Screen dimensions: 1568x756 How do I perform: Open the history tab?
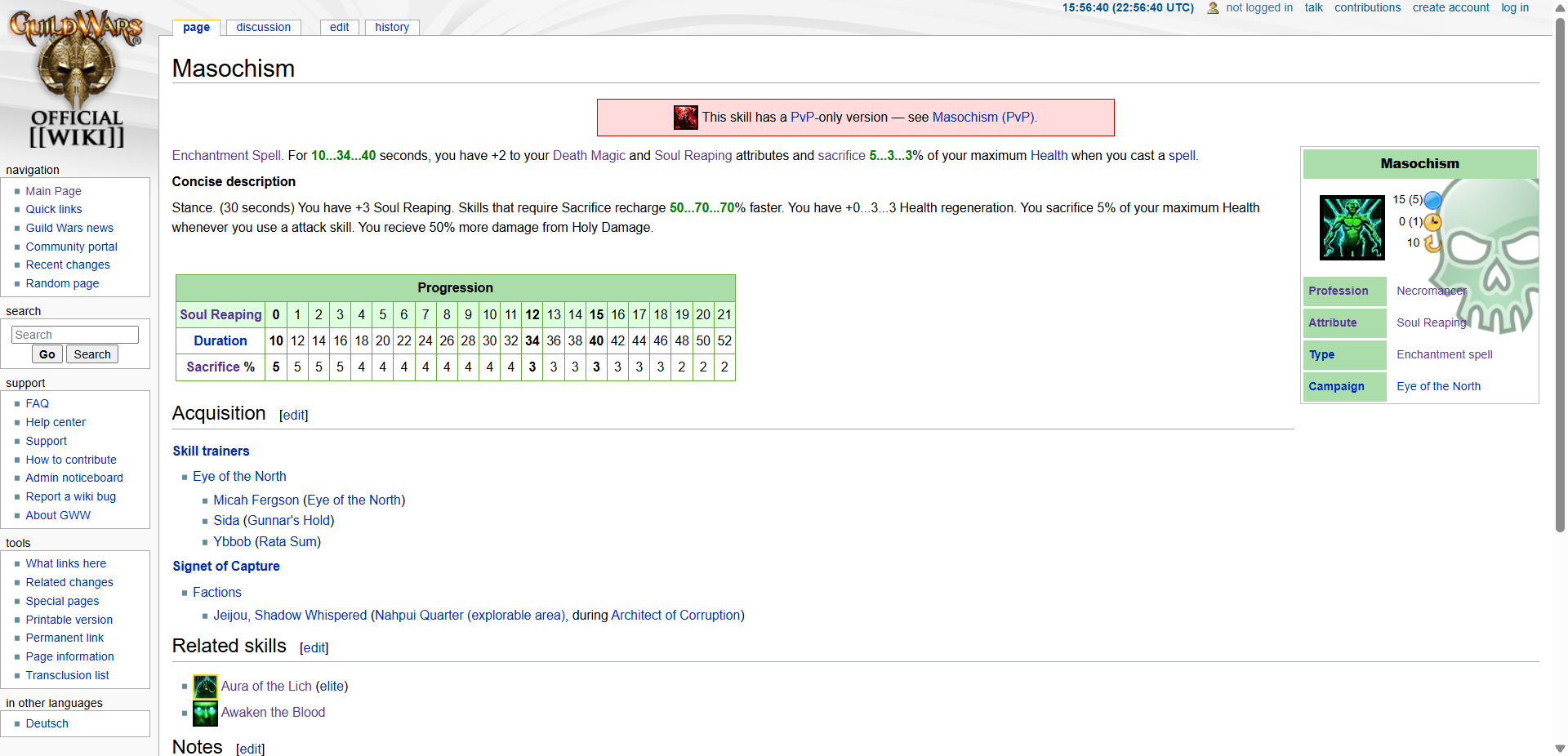click(x=392, y=27)
